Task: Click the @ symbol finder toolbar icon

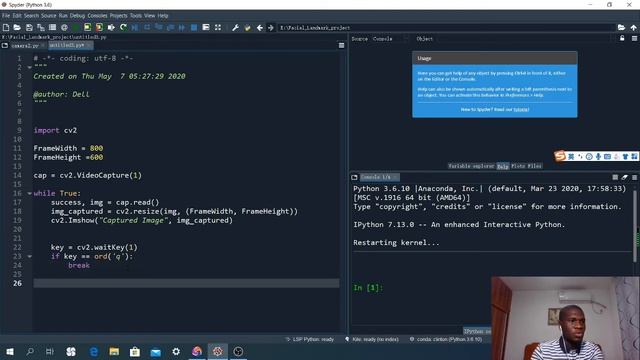Action: tap(64, 27)
